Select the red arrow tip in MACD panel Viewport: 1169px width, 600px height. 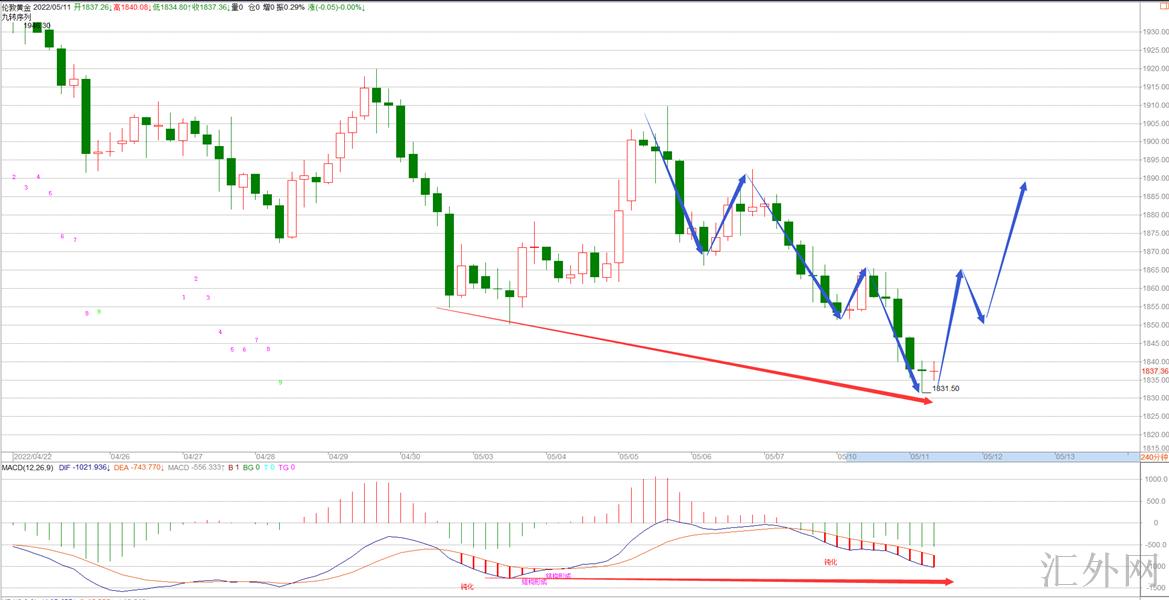(x=948, y=581)
